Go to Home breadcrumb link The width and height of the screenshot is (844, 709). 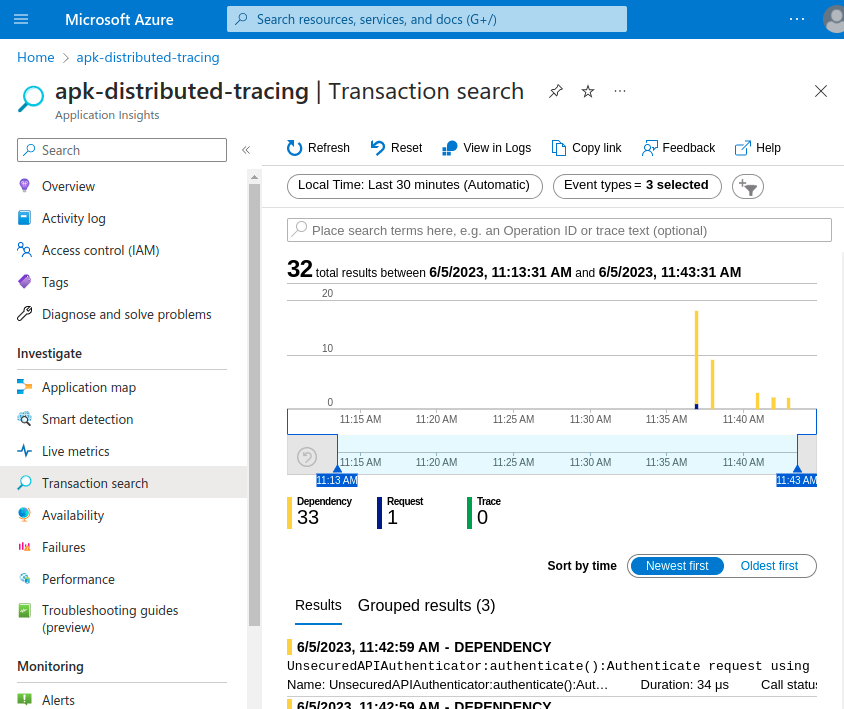click(x=36, y=58)
